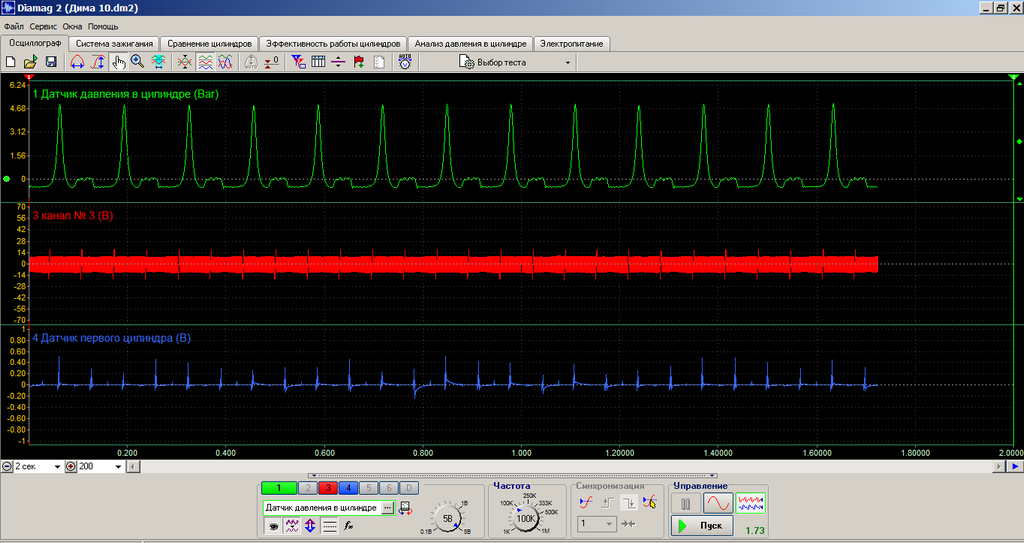Screen dimensions: 1024x543
Task: Click the blue vertical invert arrows icon
Action: tap(310, 525)
